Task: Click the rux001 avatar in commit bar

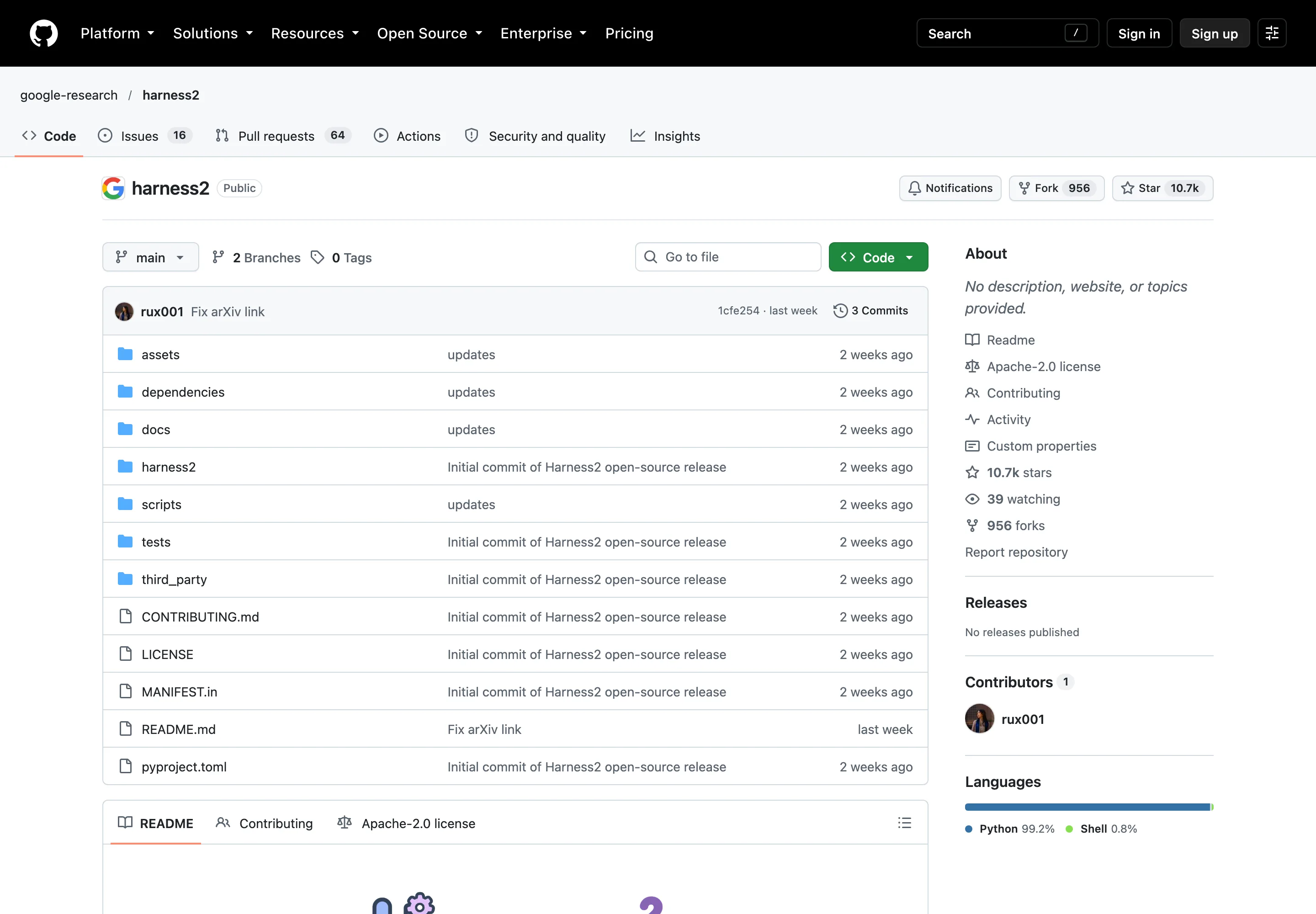Action: pyautogui.click(x=124, y=311)
